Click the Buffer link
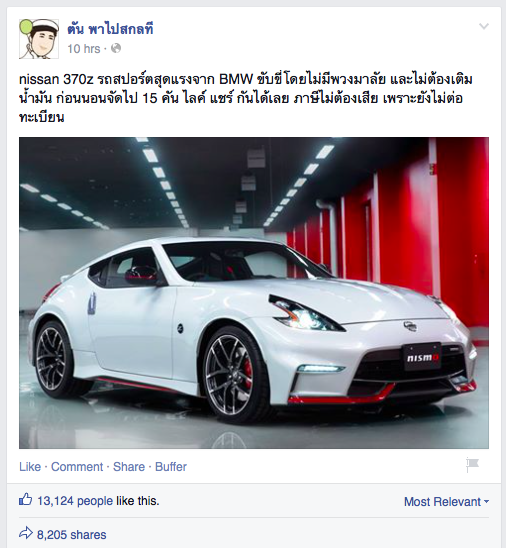 click(x=171, y=467)
